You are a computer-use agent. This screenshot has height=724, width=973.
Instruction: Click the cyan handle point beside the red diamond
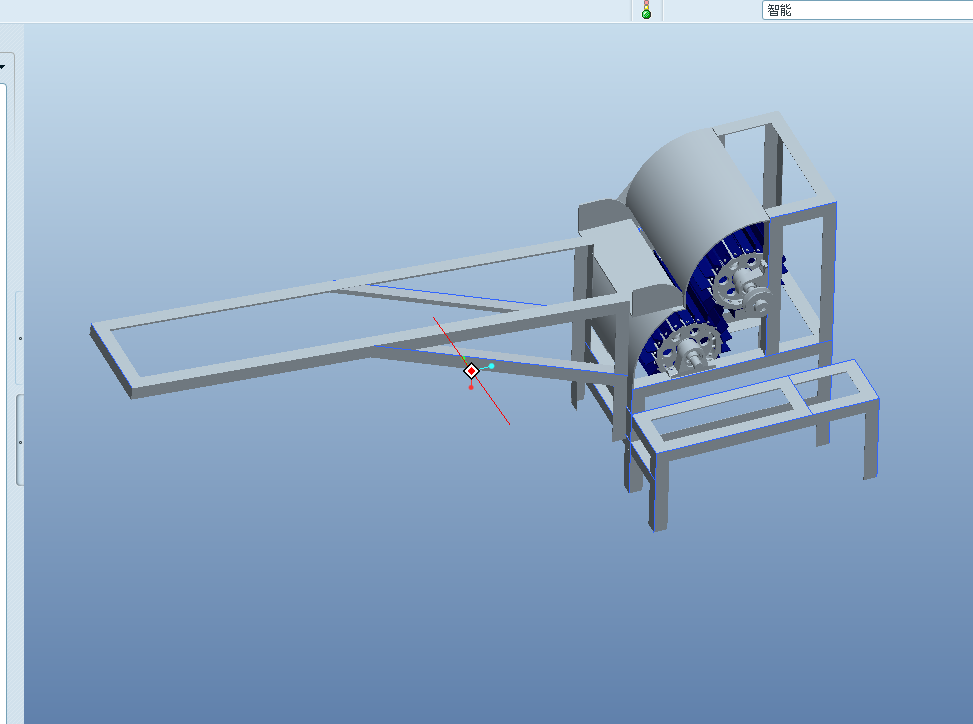pos(491,366)
